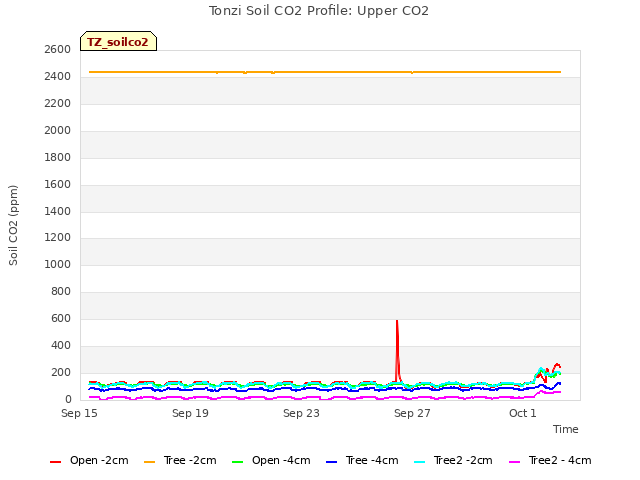Click the Soil CO2 (ppm) axis title
Viewport: 640px width, 480px height.
point(13,225)
